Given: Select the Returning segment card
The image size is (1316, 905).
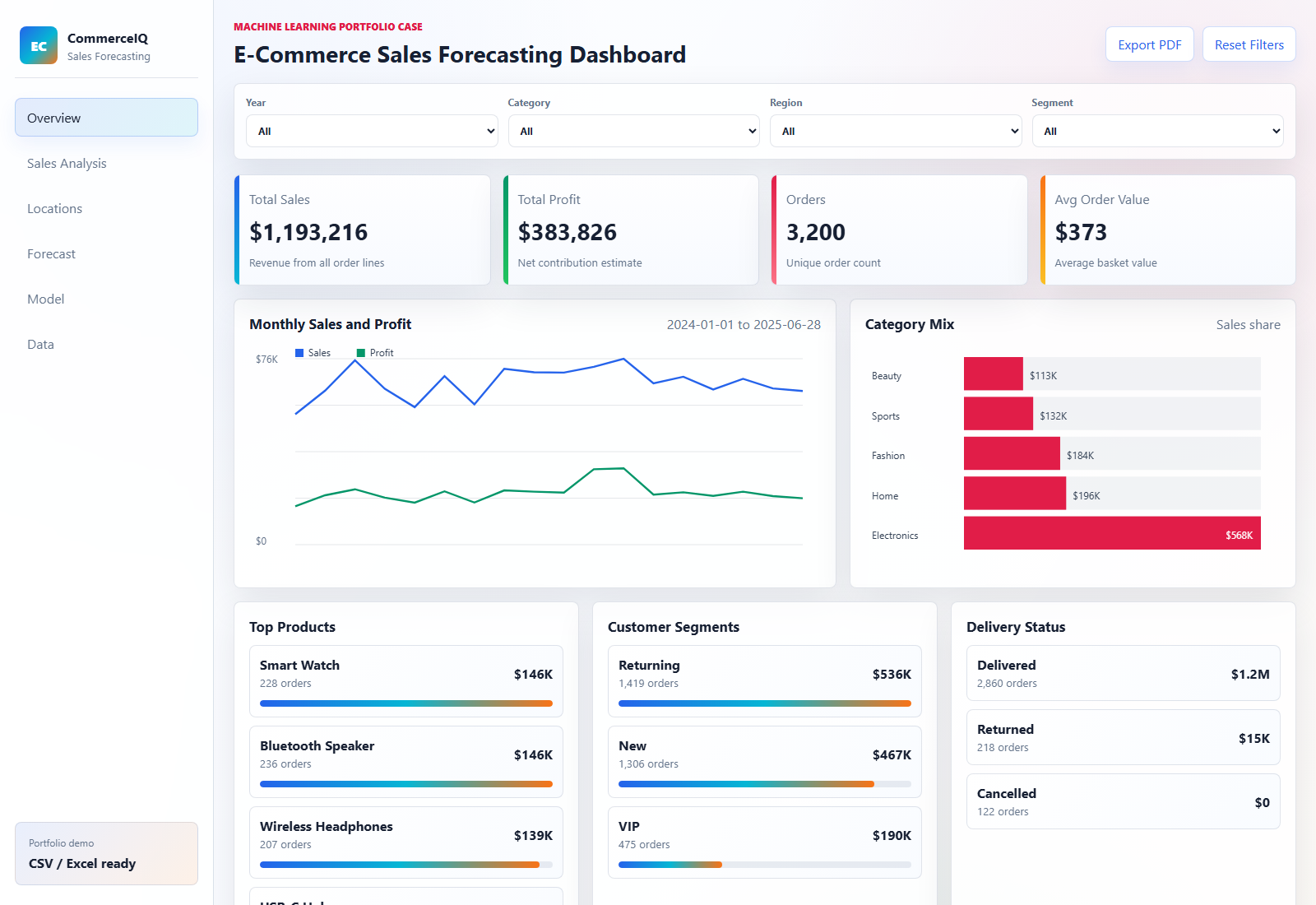Looking at the screenshot, I should click(x=765, y=681).
